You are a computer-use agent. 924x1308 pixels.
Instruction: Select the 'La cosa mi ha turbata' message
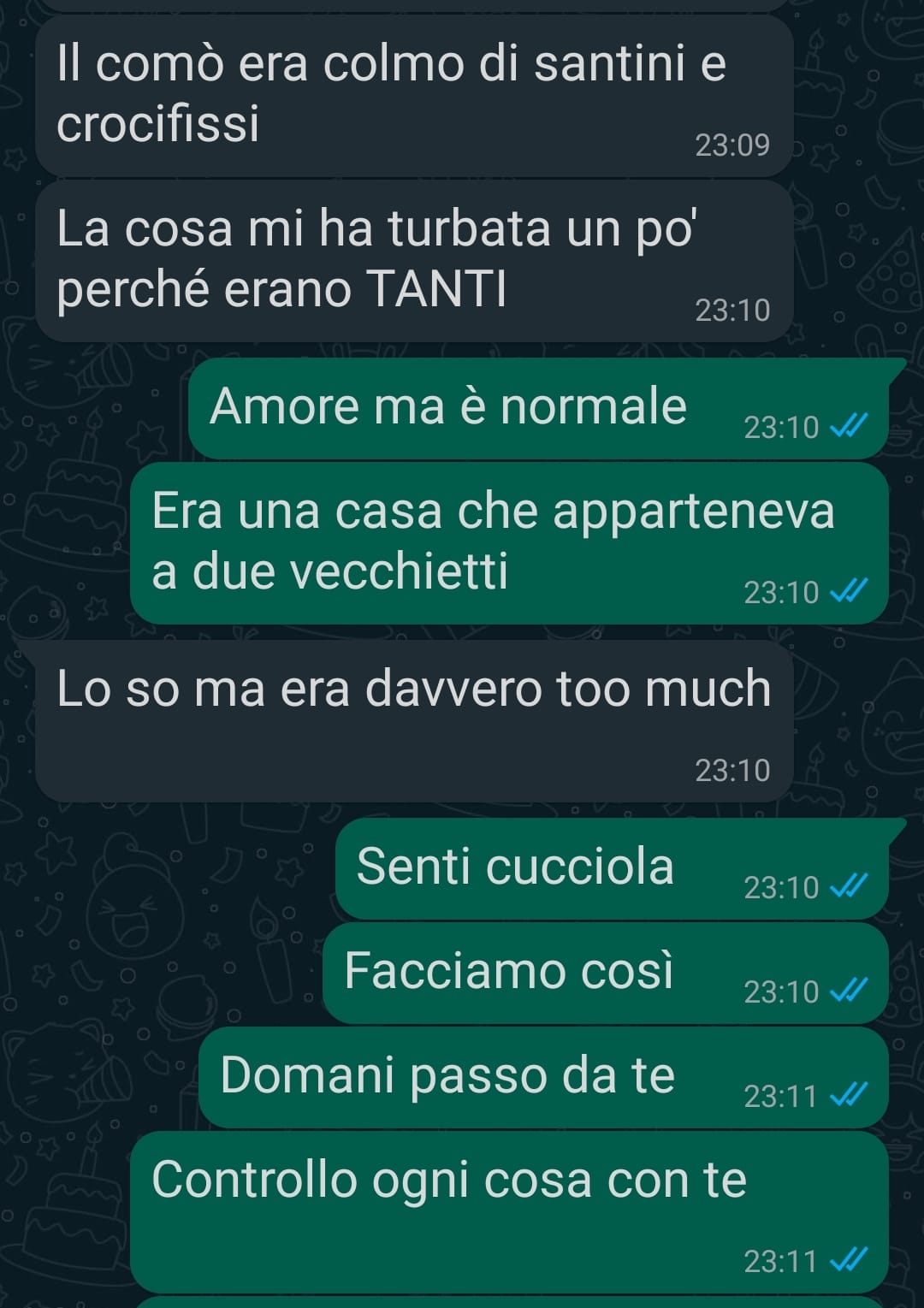[414, 261]
